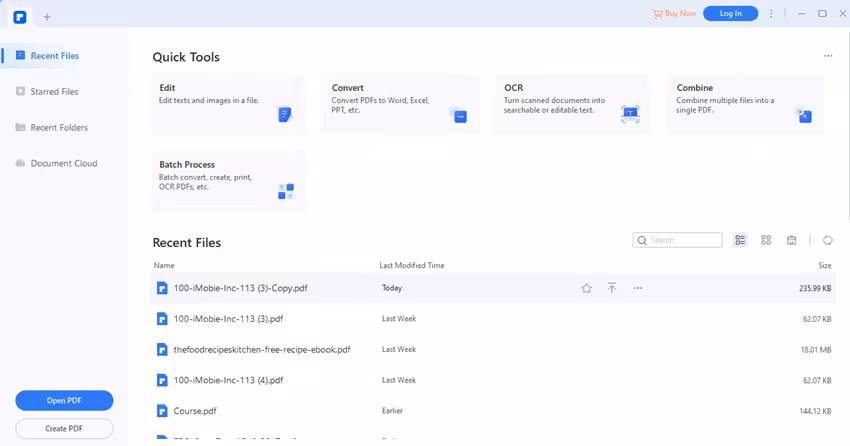Open the Edit quick tool
850x446 pixels.
(229, 104)
